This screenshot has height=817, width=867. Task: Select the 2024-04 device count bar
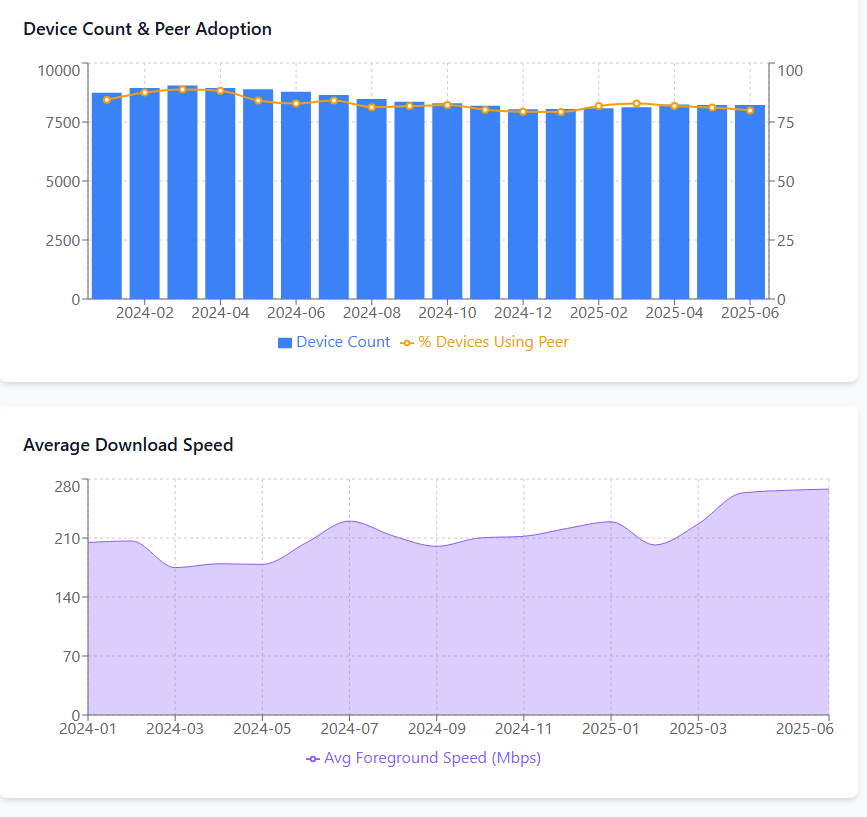pos(220,200)
